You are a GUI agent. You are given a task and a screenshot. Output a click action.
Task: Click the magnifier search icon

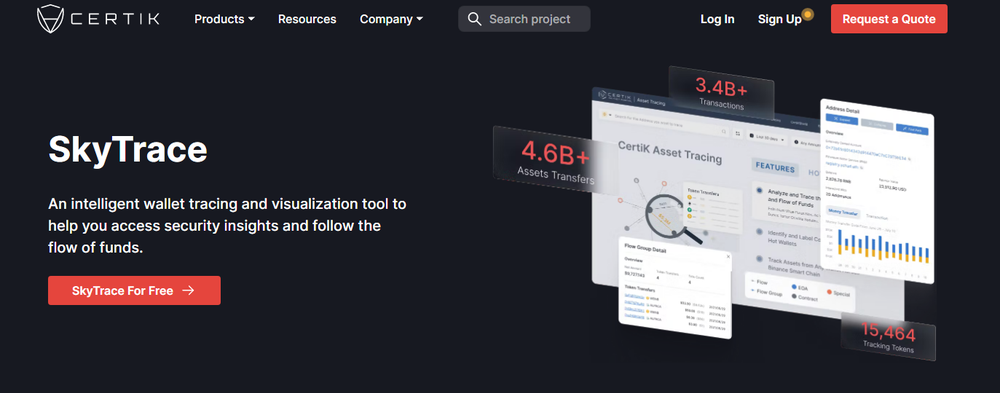[x=474, y=19]
